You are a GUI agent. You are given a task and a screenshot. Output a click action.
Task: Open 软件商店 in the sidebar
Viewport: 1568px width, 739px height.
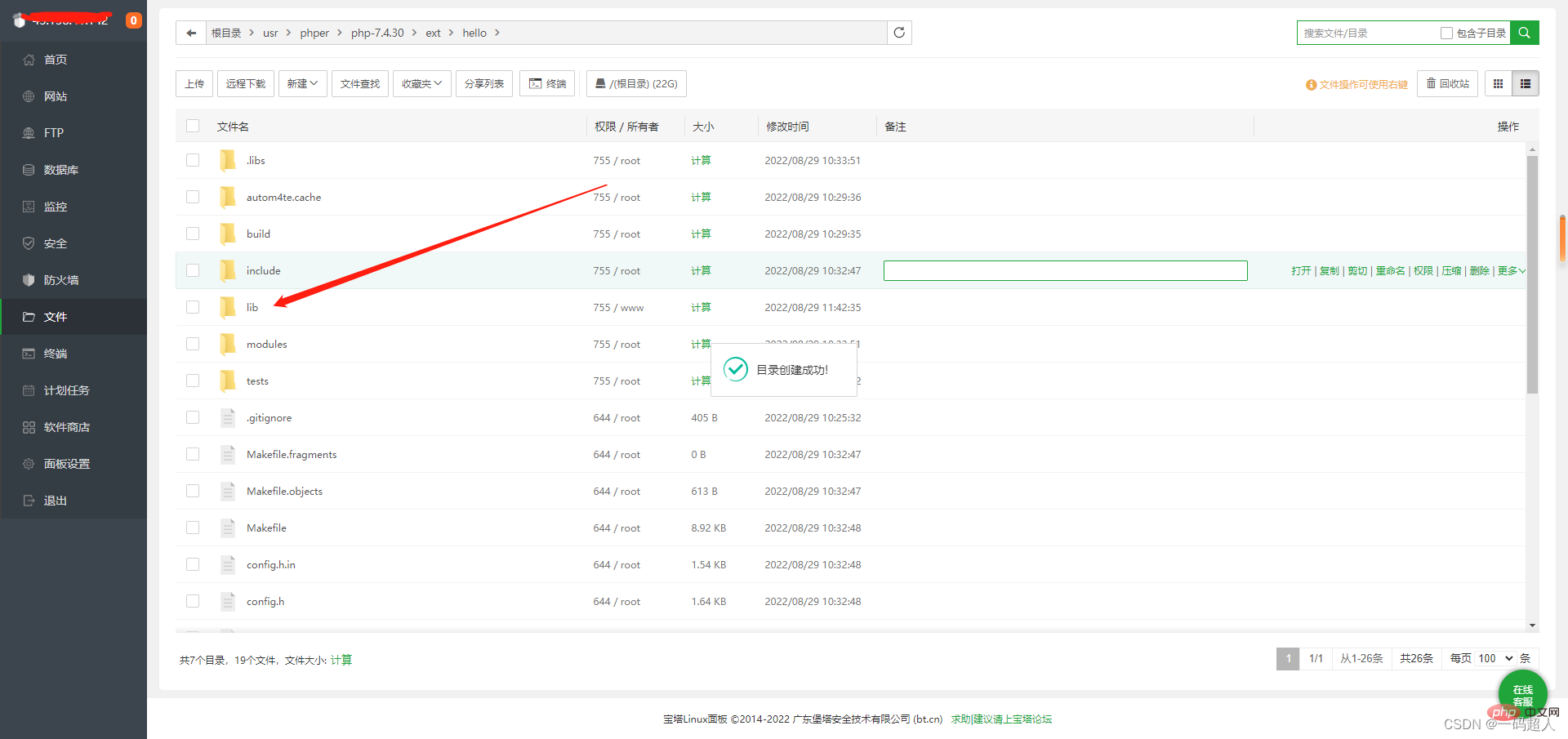(73, 427)
